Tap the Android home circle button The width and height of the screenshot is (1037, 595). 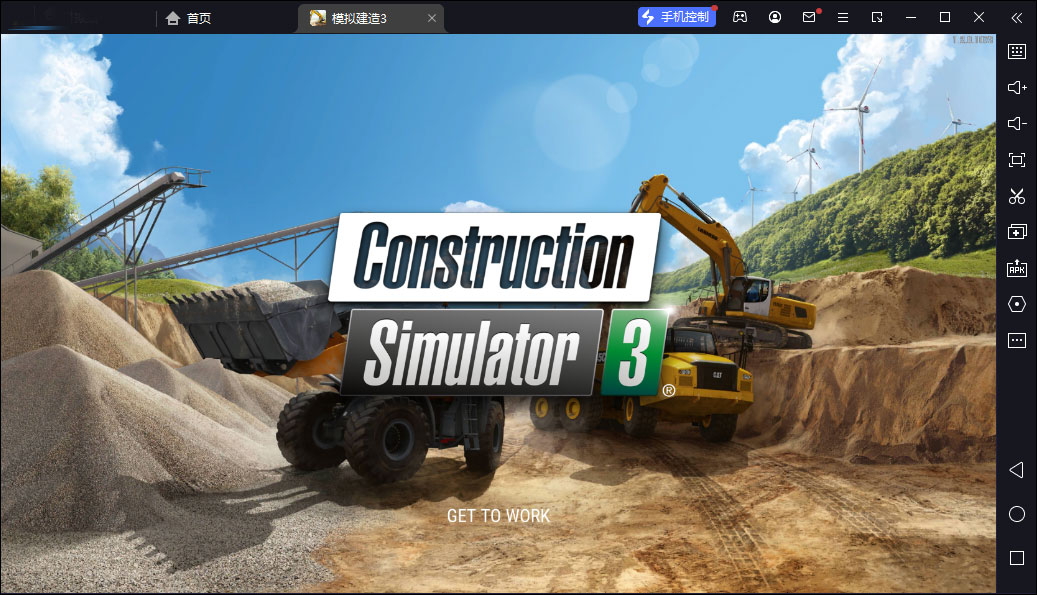[x=1017, y=514]
